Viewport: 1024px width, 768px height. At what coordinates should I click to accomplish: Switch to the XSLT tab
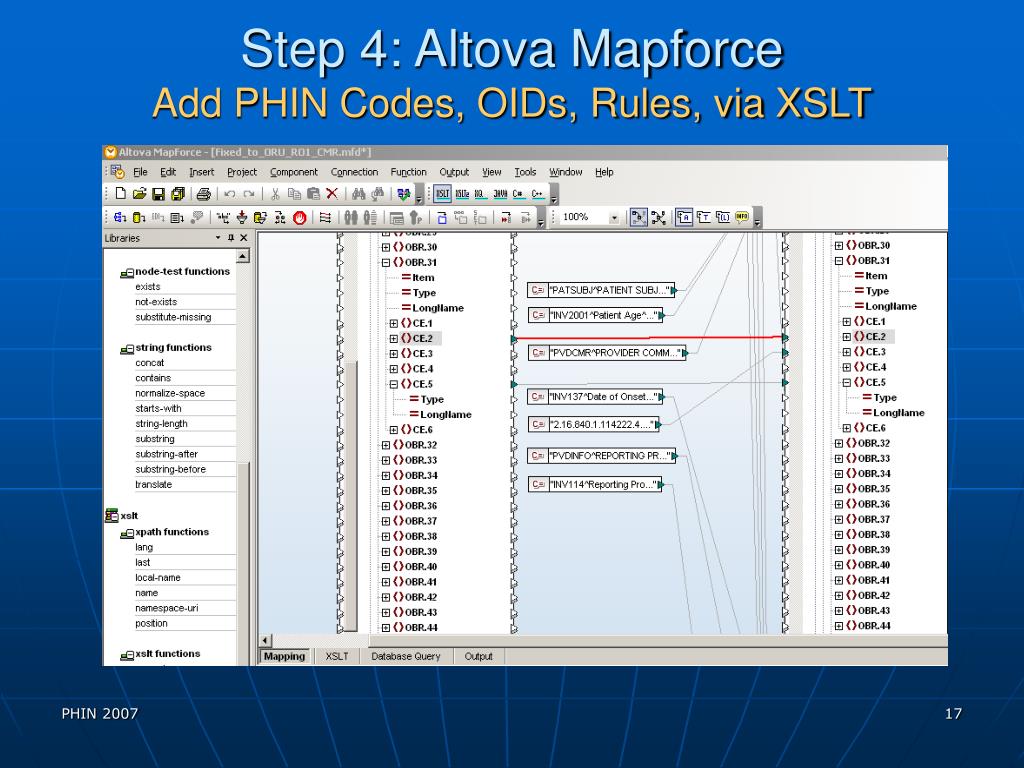[x=337, y=656]
